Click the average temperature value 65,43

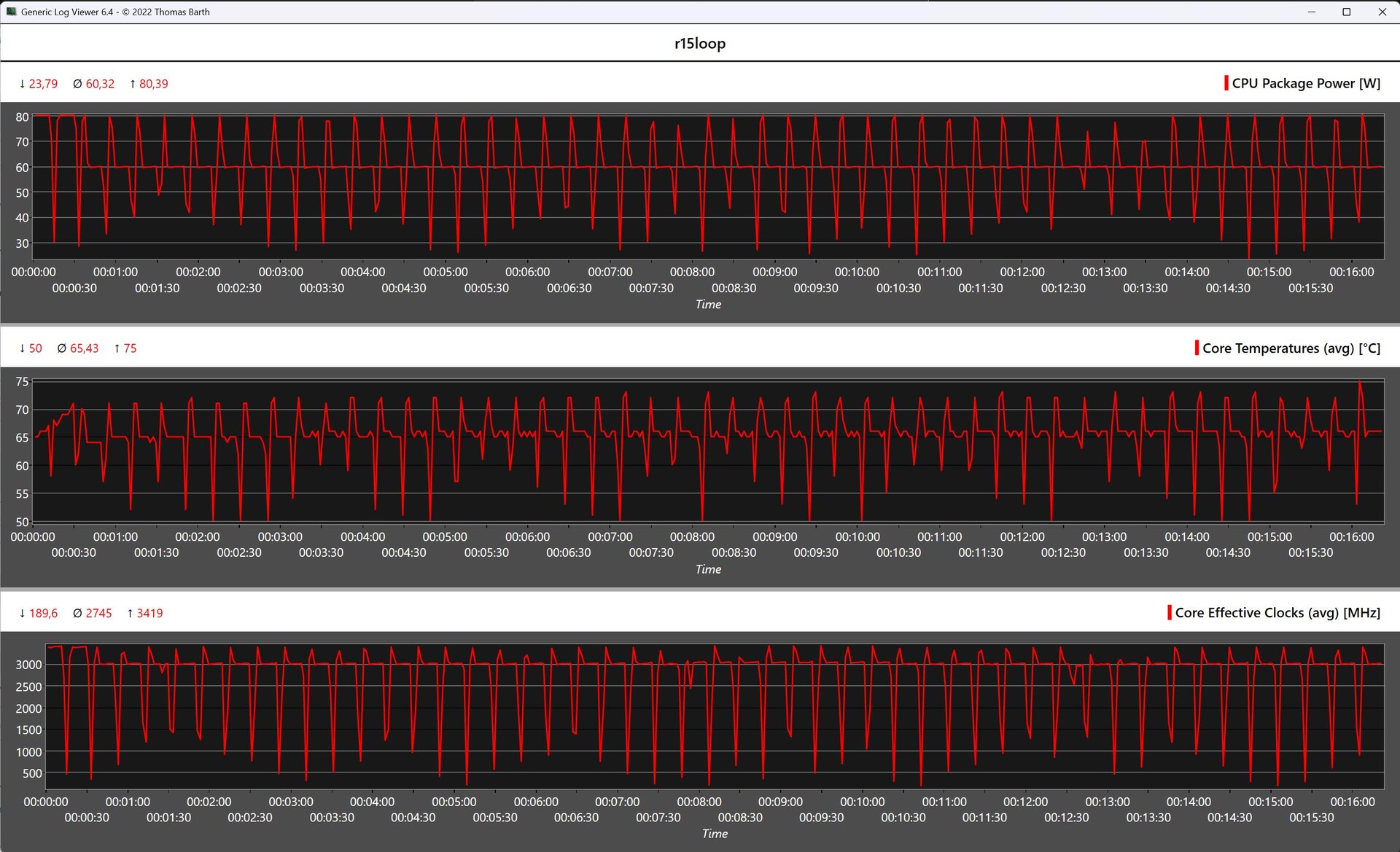tap(84, 348)
